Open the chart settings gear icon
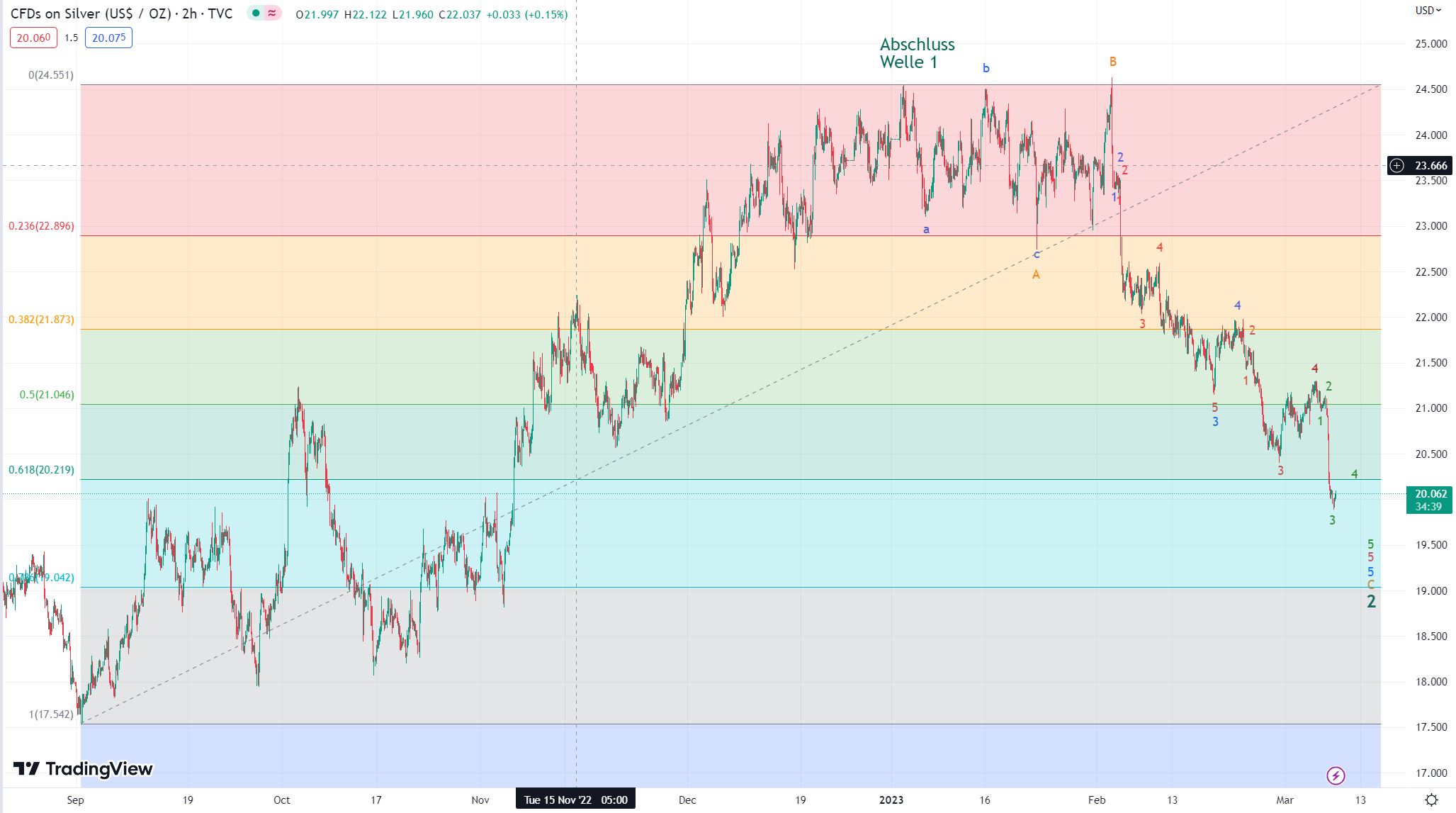1456x813 pixels. (x=1431, y=800)
